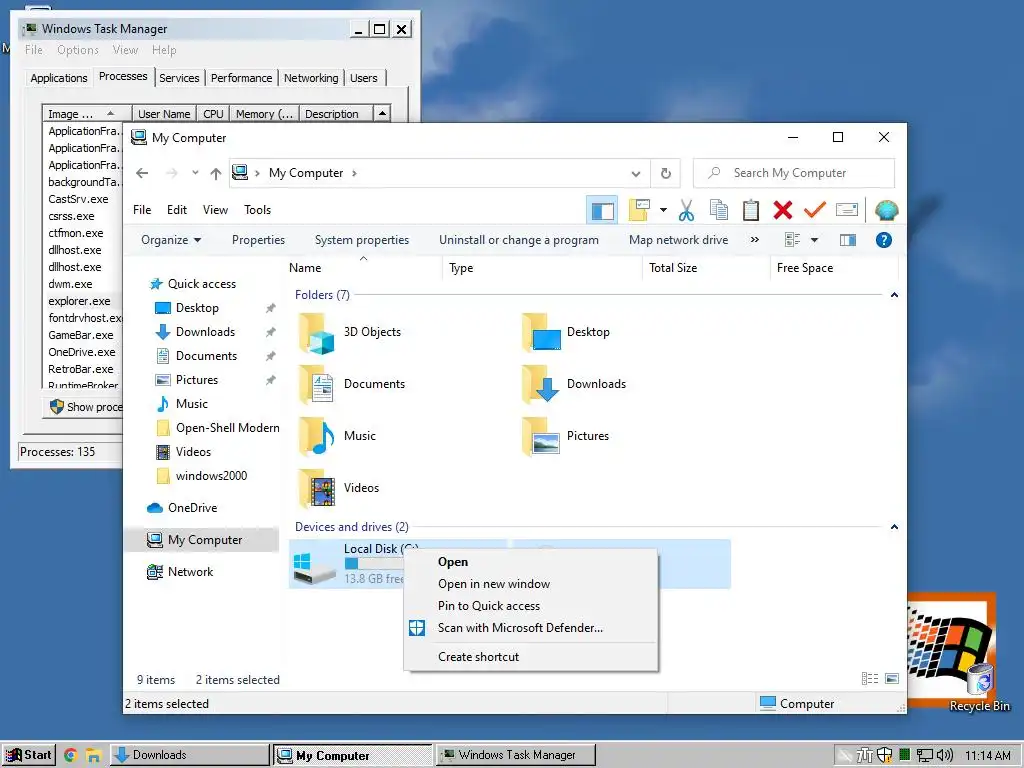The width and height of the screenshot is (1024, 768).
Task: Toggle the preview pane button
Action: 848,240
